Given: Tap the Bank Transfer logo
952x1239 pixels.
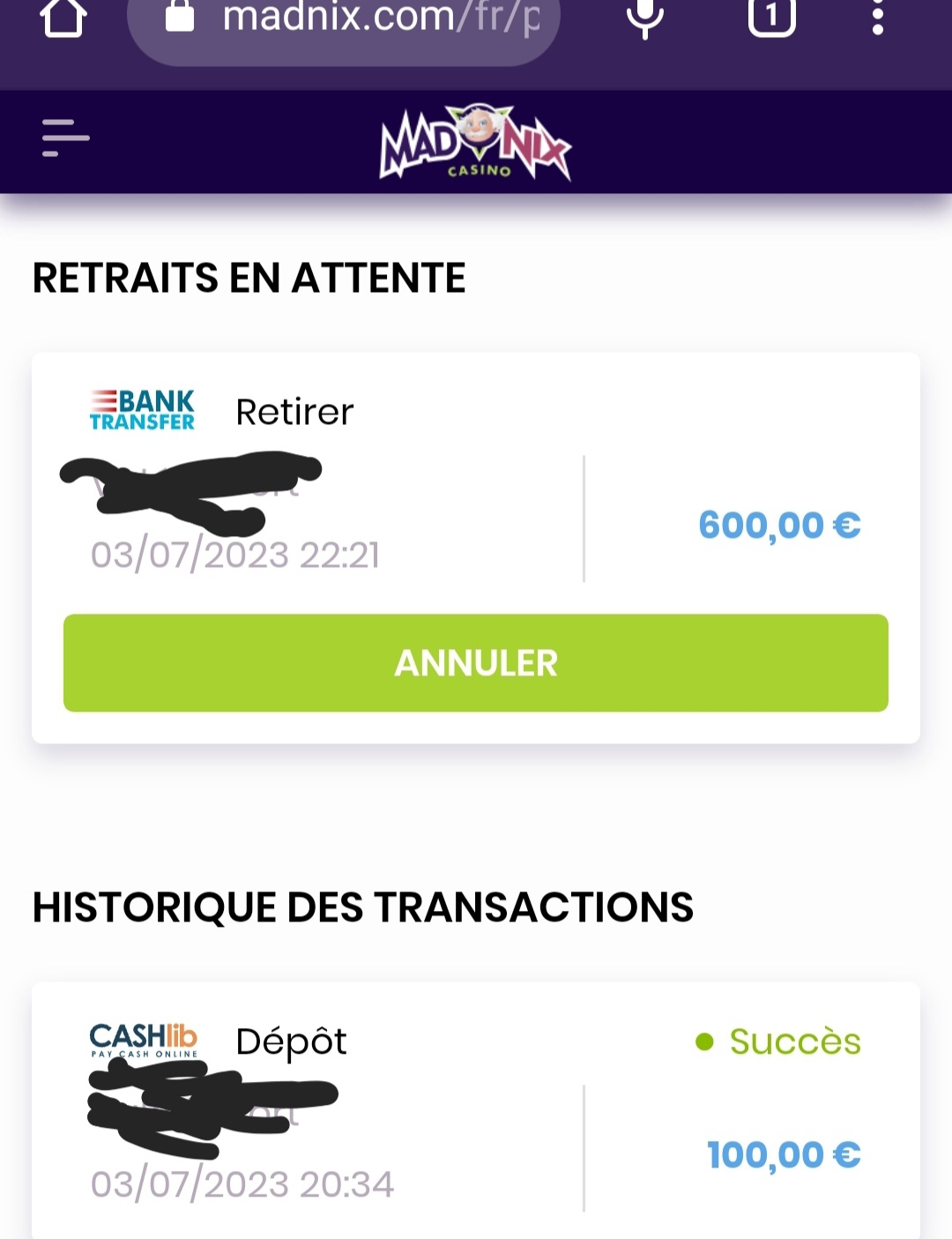Looking at the screenshot, I should click(142, 410).
